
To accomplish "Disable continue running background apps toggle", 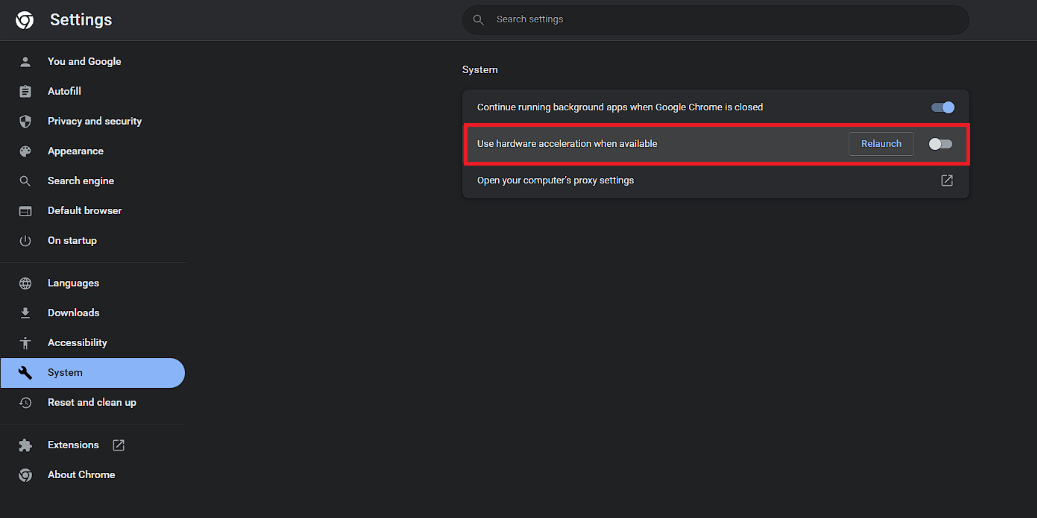I will pos(942,107).
